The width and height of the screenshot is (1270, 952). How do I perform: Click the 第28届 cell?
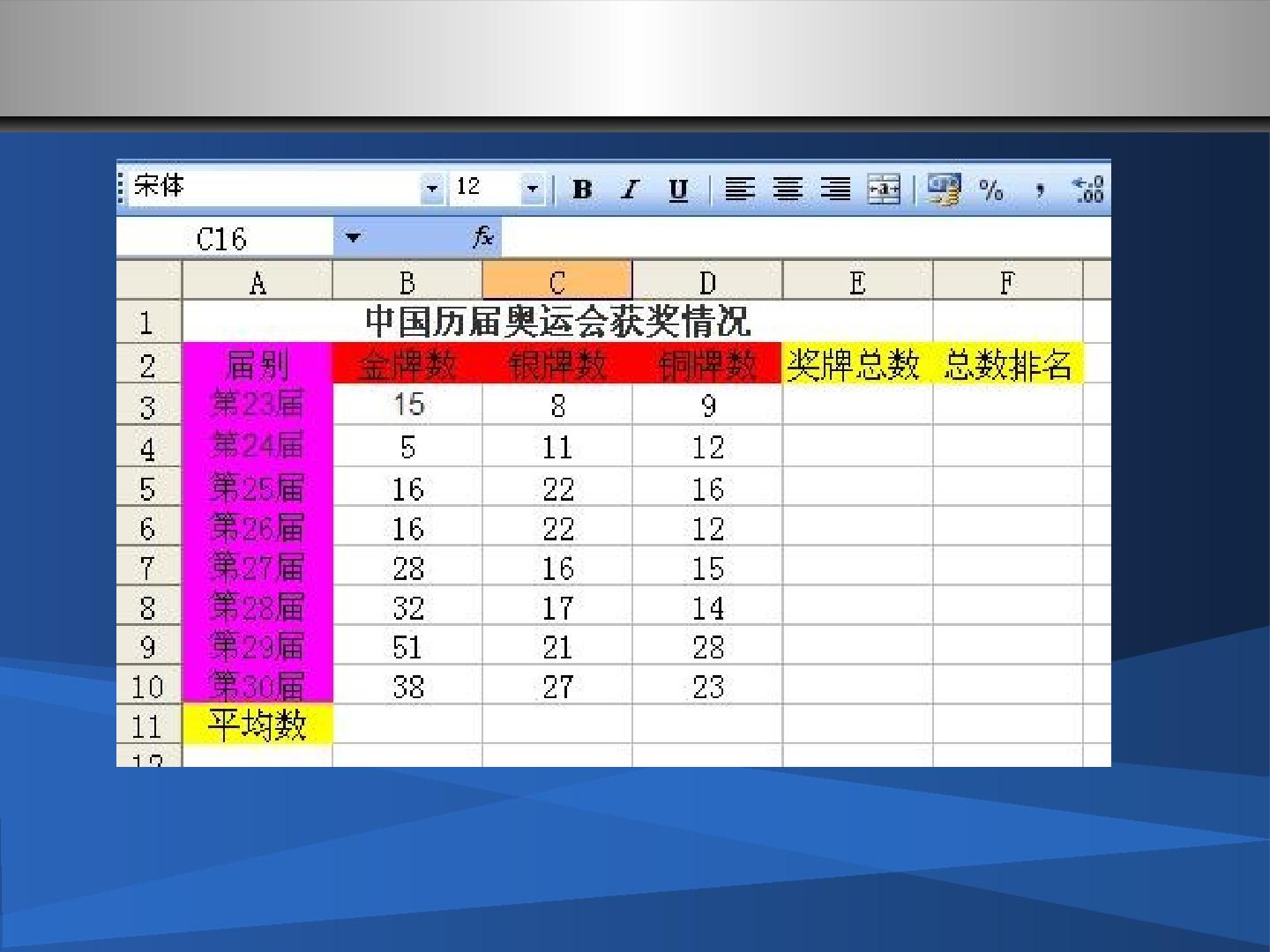(x=258, y=606)
